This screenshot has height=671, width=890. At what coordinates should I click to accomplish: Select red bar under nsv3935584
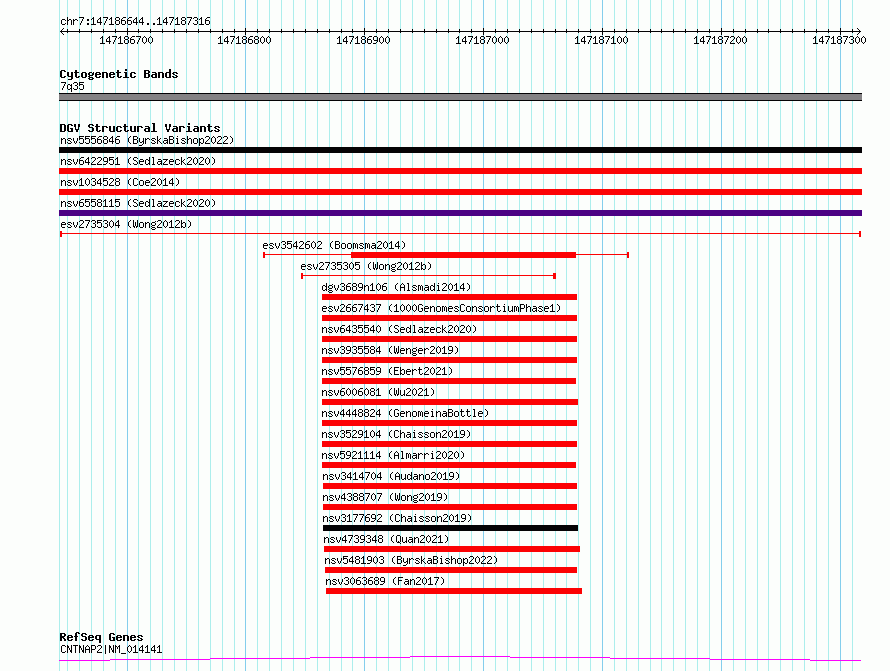coord(449,360)
